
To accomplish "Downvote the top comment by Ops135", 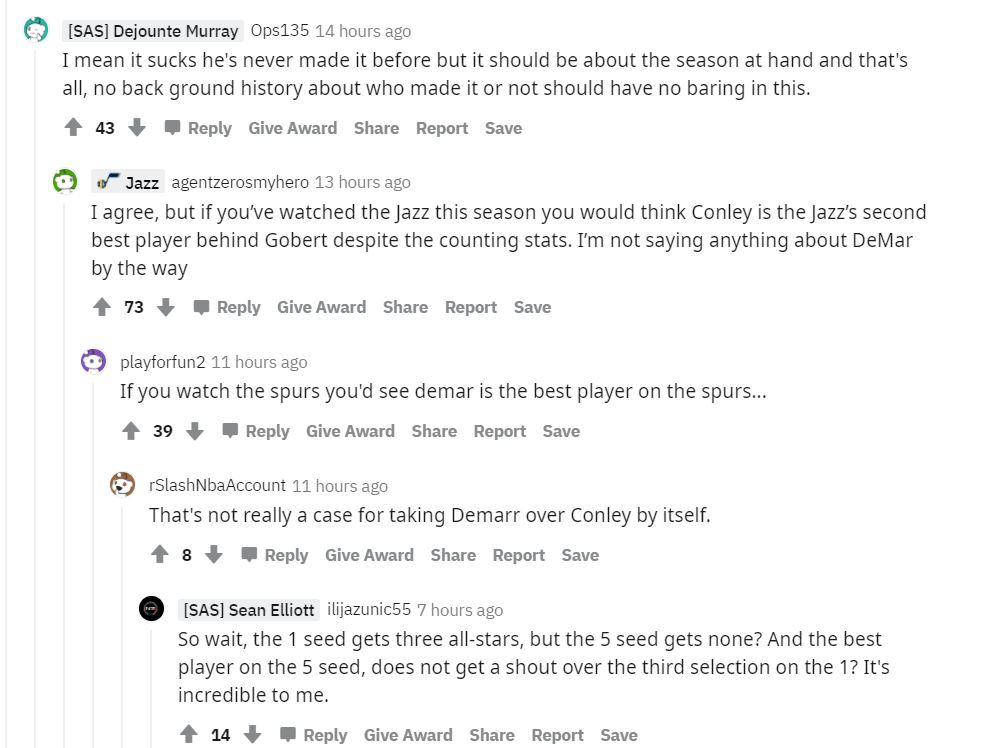I will pyautogui.click(x=138, y=127).
